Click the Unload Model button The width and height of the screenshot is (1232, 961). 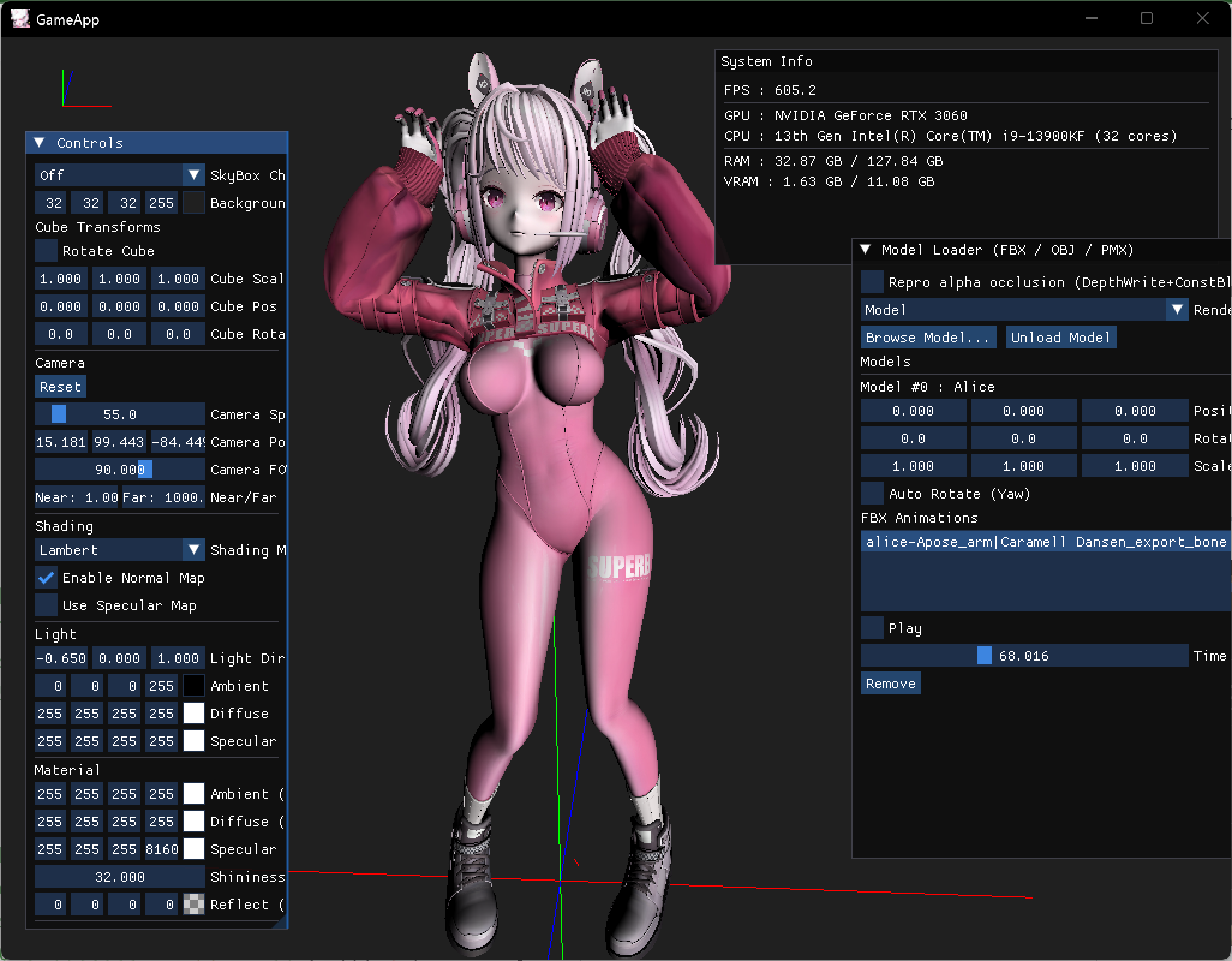click(x=1060, y=338)
